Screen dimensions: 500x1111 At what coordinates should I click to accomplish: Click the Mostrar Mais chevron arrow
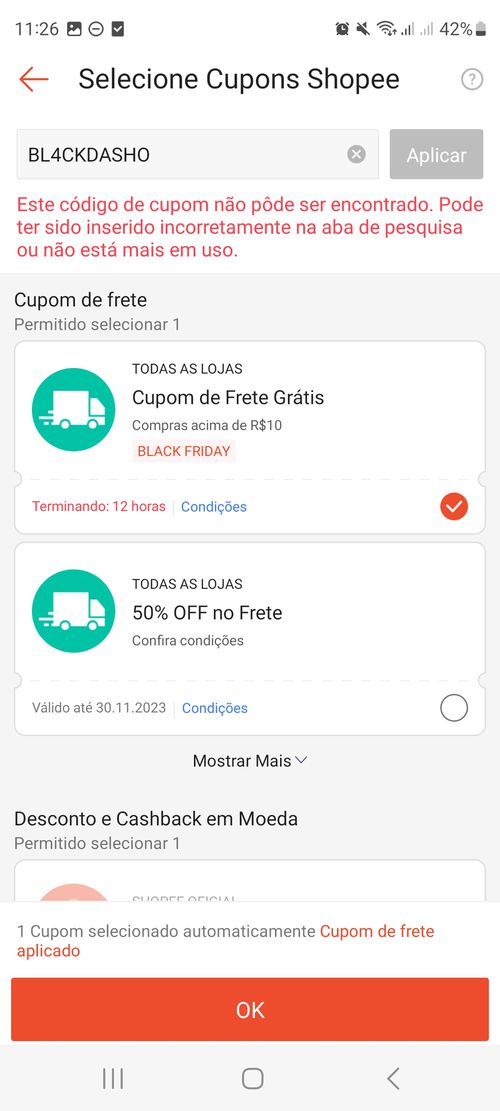tap(301, 760)
